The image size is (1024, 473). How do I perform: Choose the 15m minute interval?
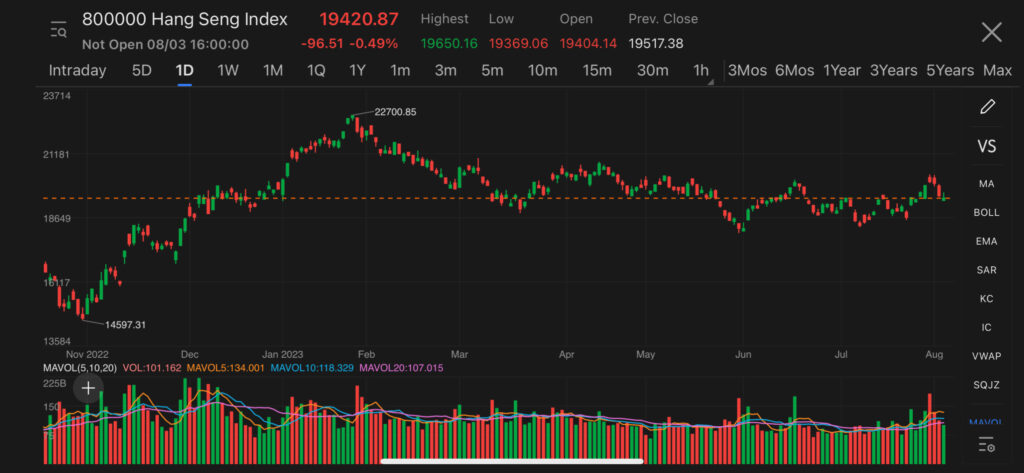click(x=597, y=71)
